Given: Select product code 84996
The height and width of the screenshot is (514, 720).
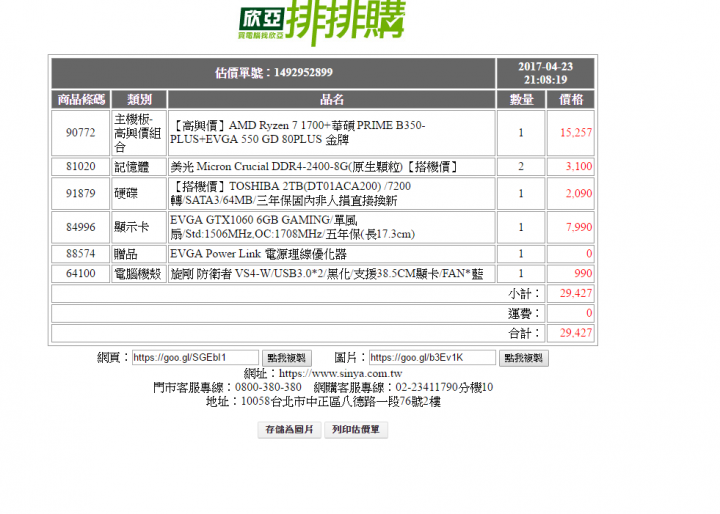Looking at the screenshot, I should pos(80,227).
